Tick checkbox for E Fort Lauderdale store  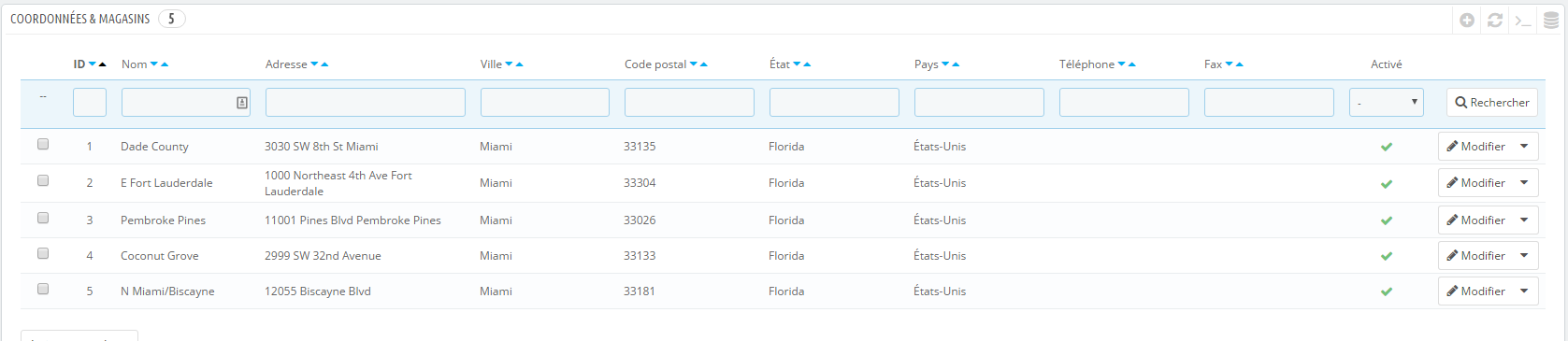[43, 180]
